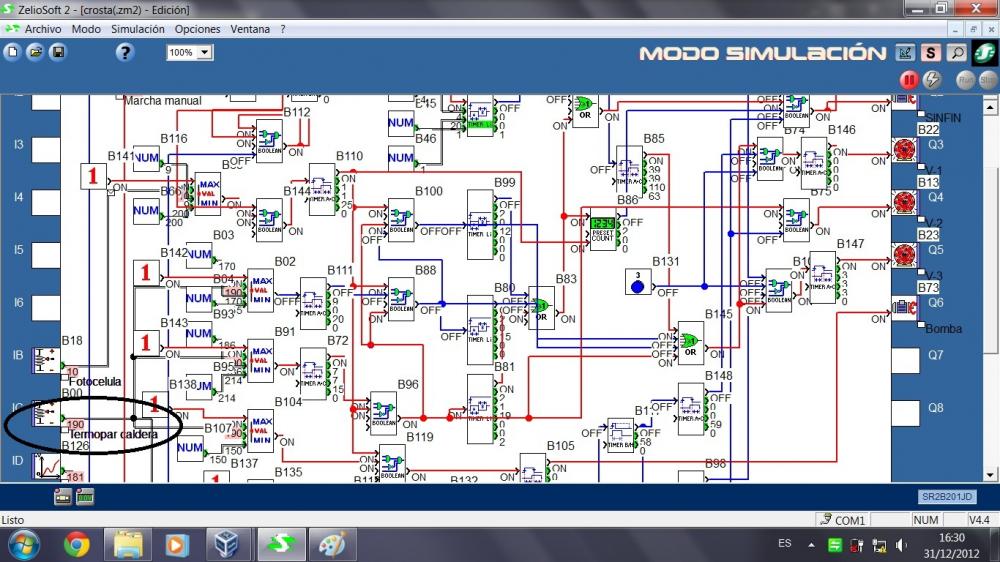
Task: Open the Modo menu
Action: point(86,29)
